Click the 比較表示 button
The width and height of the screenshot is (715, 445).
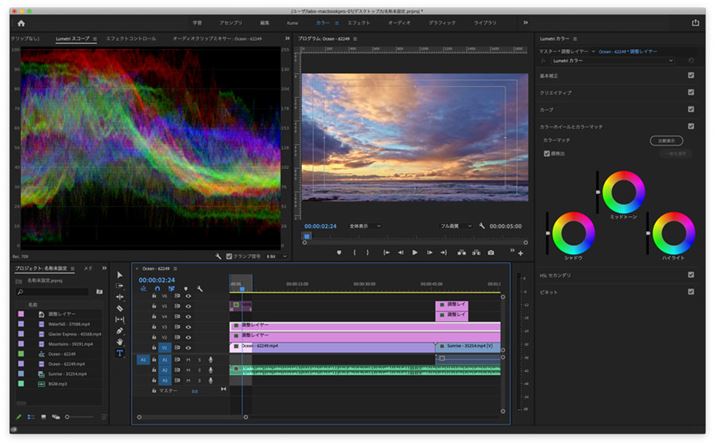click(667, 140)
